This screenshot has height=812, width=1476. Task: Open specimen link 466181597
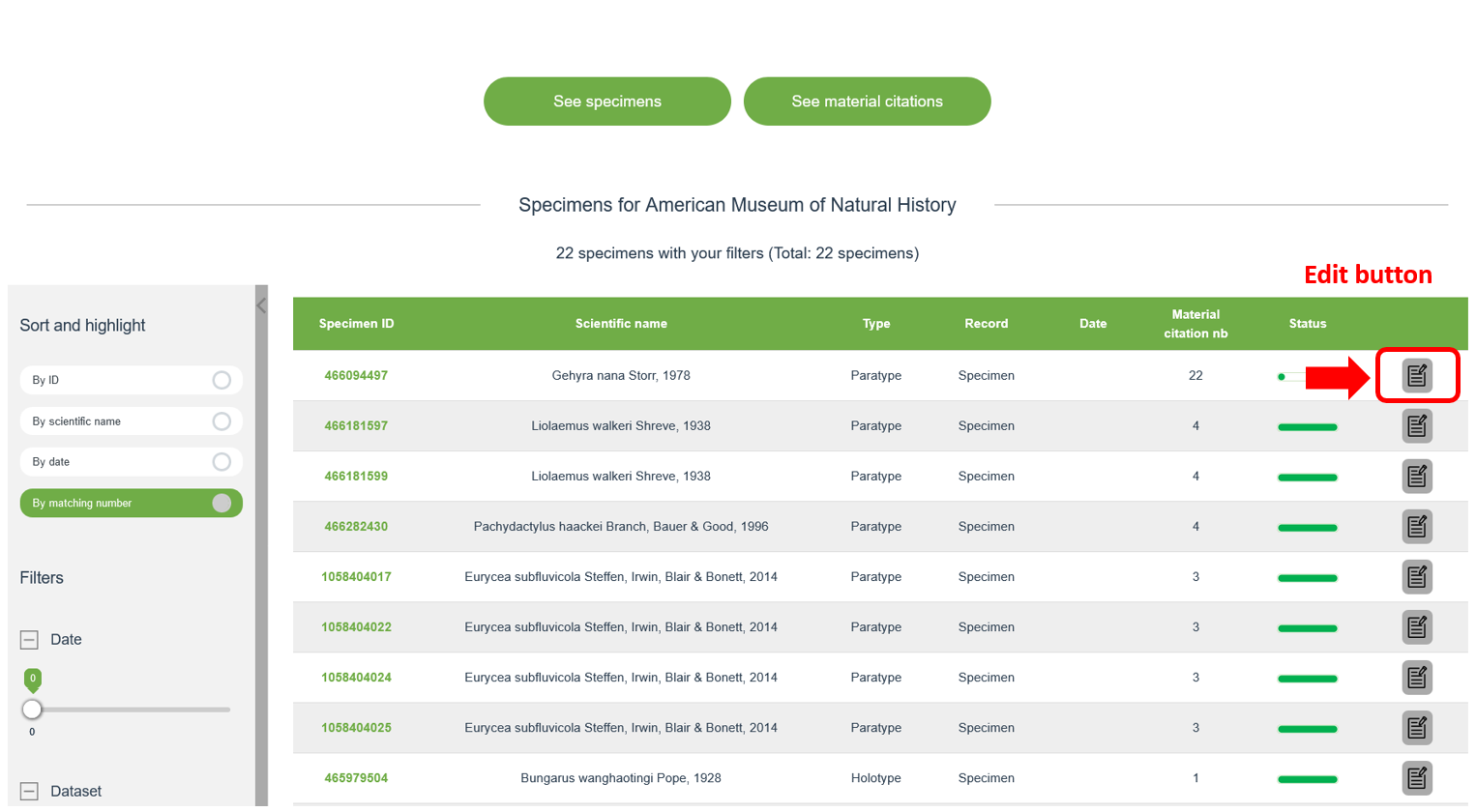[356, 425]
